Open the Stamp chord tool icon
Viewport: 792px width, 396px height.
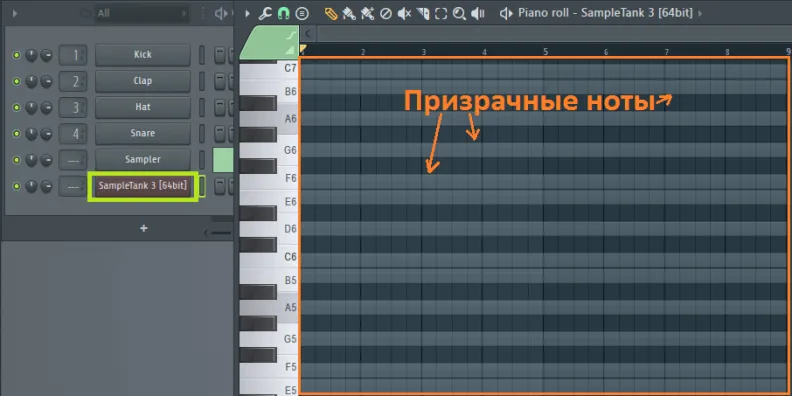(x=302, y=14)
